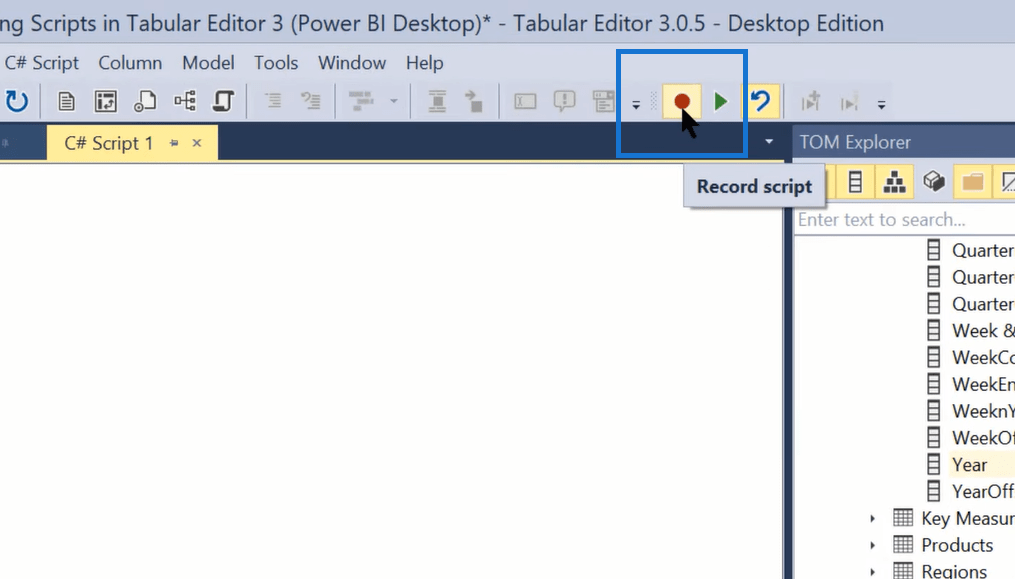1015x579 pixels.
Task: Select the Year column in the tree
Action: pos(969,465)
